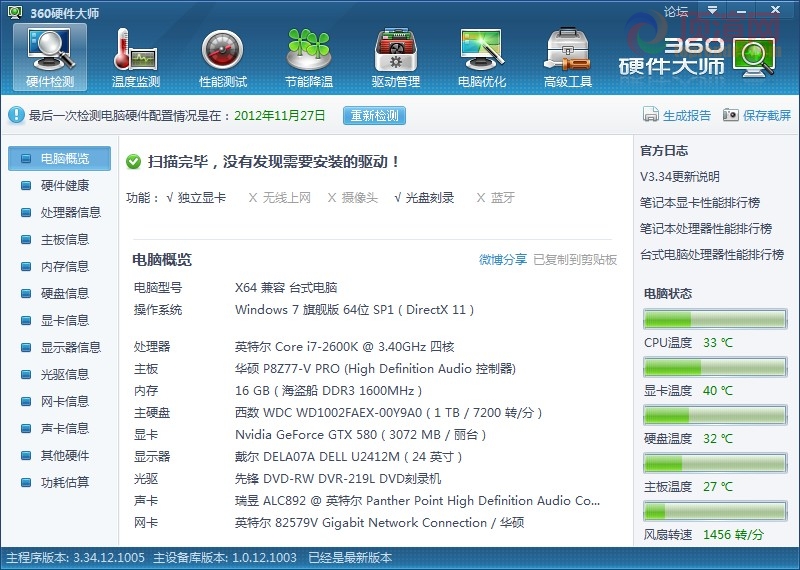
Task: Click the 摄像头 feature indicator
Action: (353, 198)
